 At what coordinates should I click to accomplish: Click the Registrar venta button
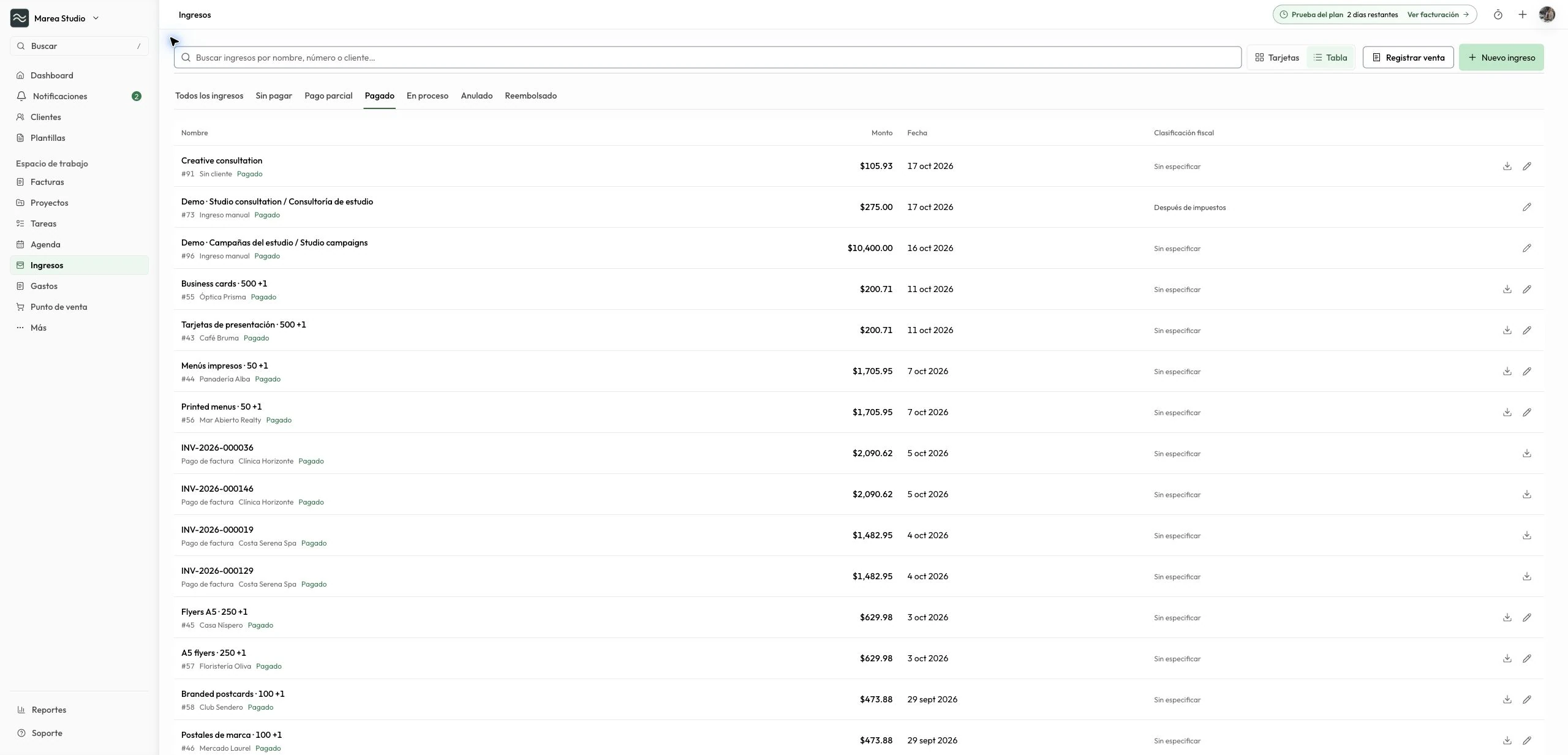click(1408, 58)
